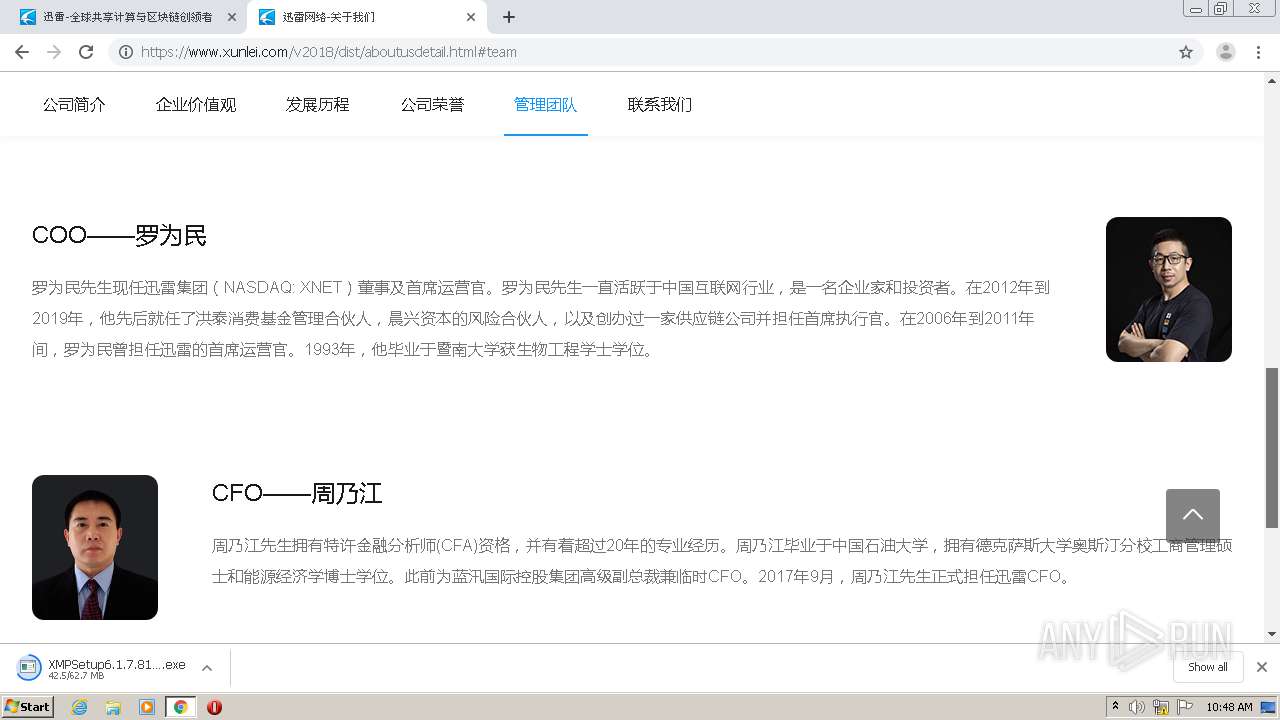Viewport: 1280px width, 720px height.
Task: Show hidden system tray icons
Action: point(1115,707)
